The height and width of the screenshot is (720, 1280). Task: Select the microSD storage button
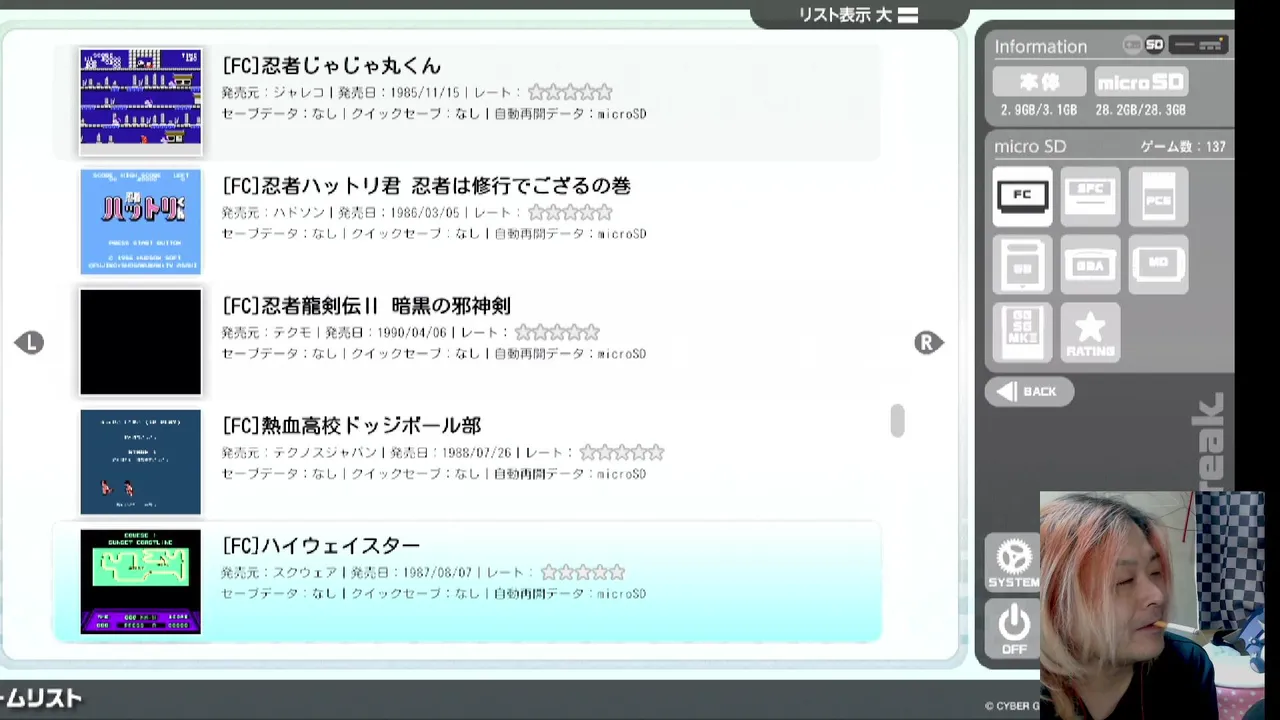[1141, 82]
